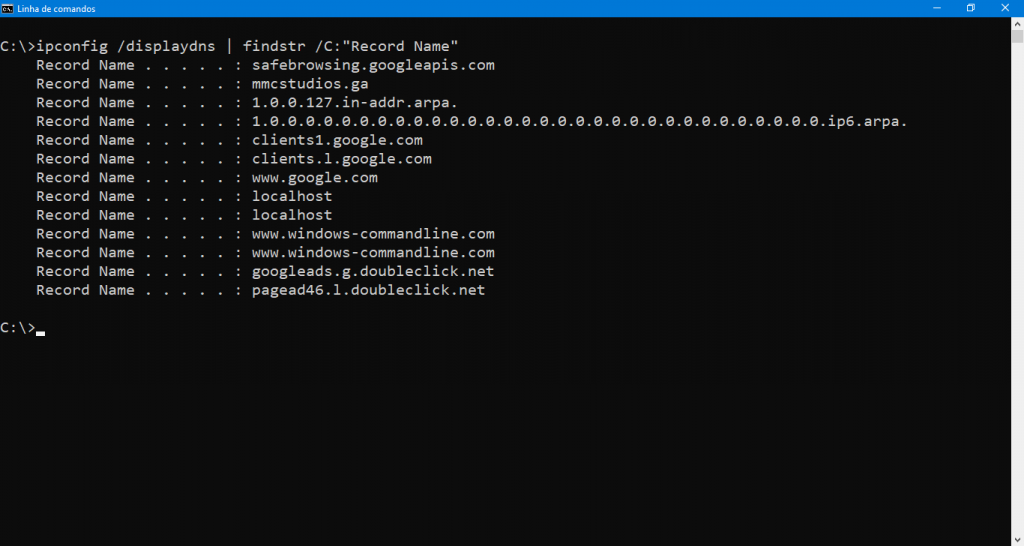The width and height of the screenshot is (1024, 546).
Task: Click the googleads.g.doubleclick.net record entry
Action: [373, 271]
